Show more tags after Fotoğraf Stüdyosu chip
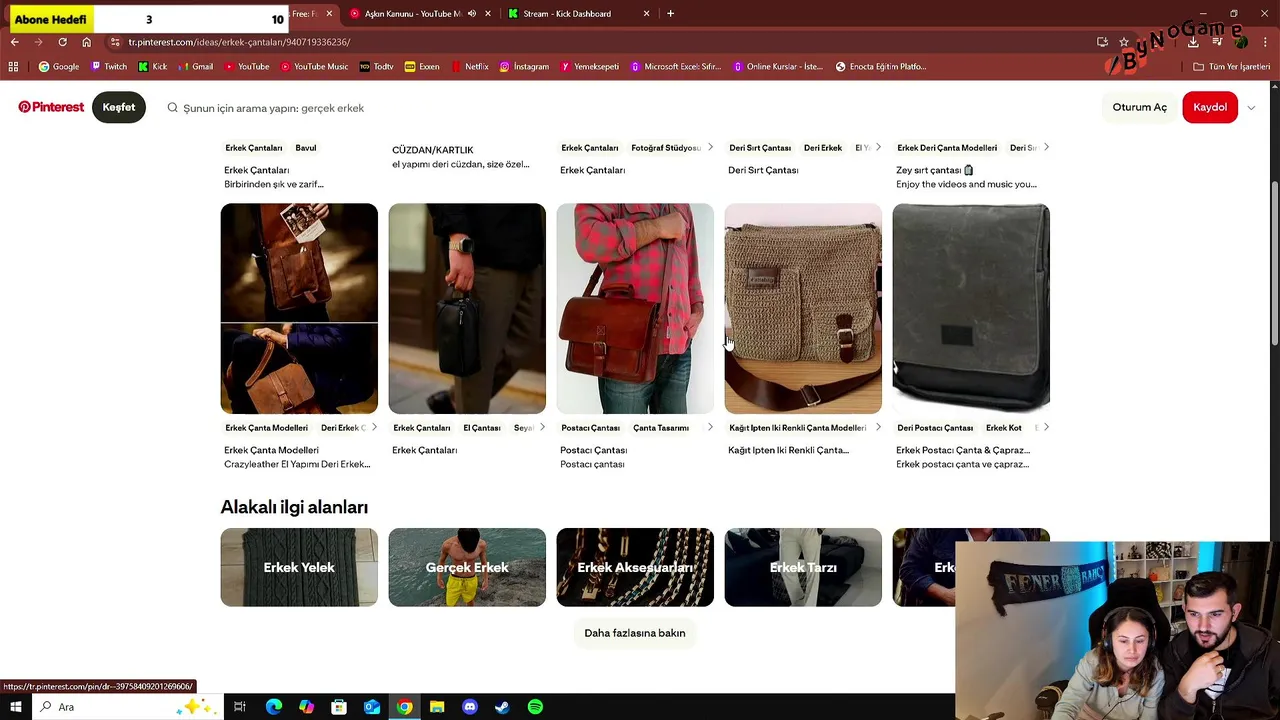The image size is (1280, 720). click(710, 147)
